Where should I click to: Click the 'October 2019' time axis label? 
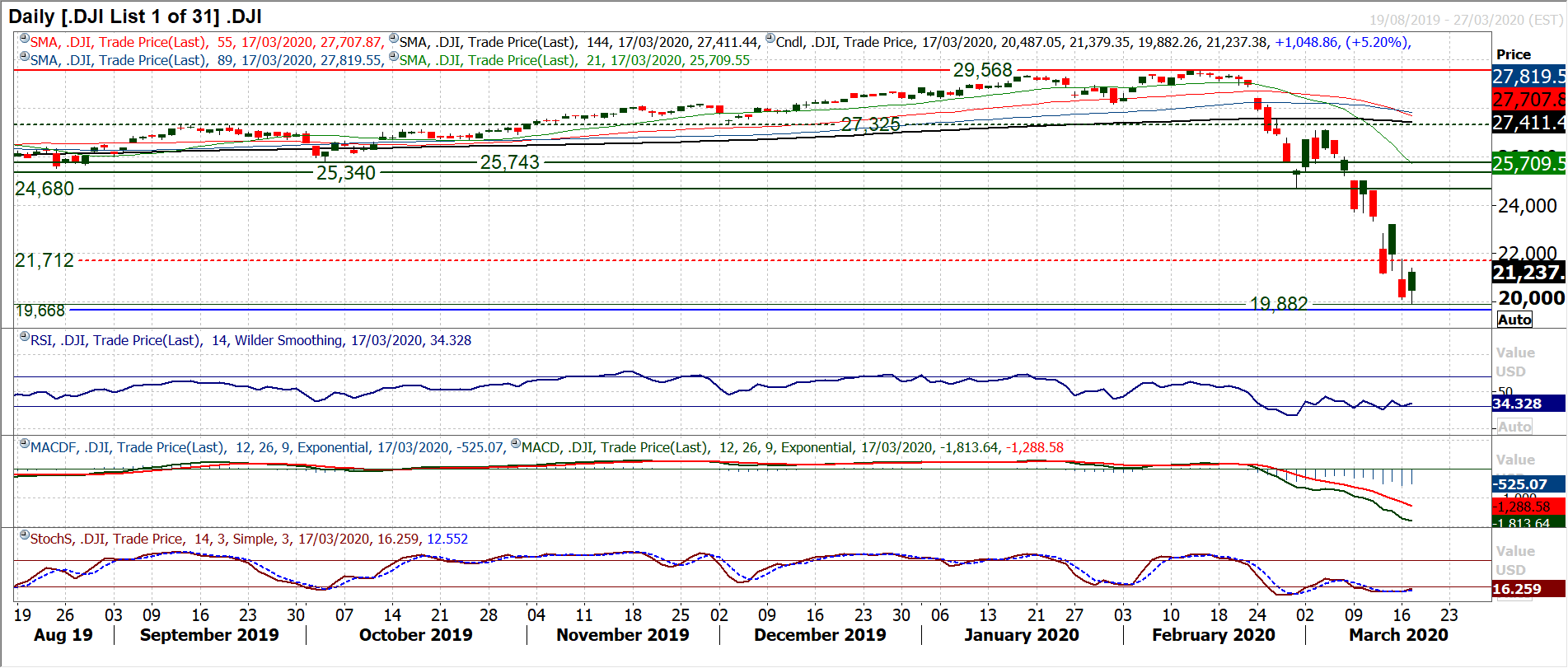(x=415, y=635)
